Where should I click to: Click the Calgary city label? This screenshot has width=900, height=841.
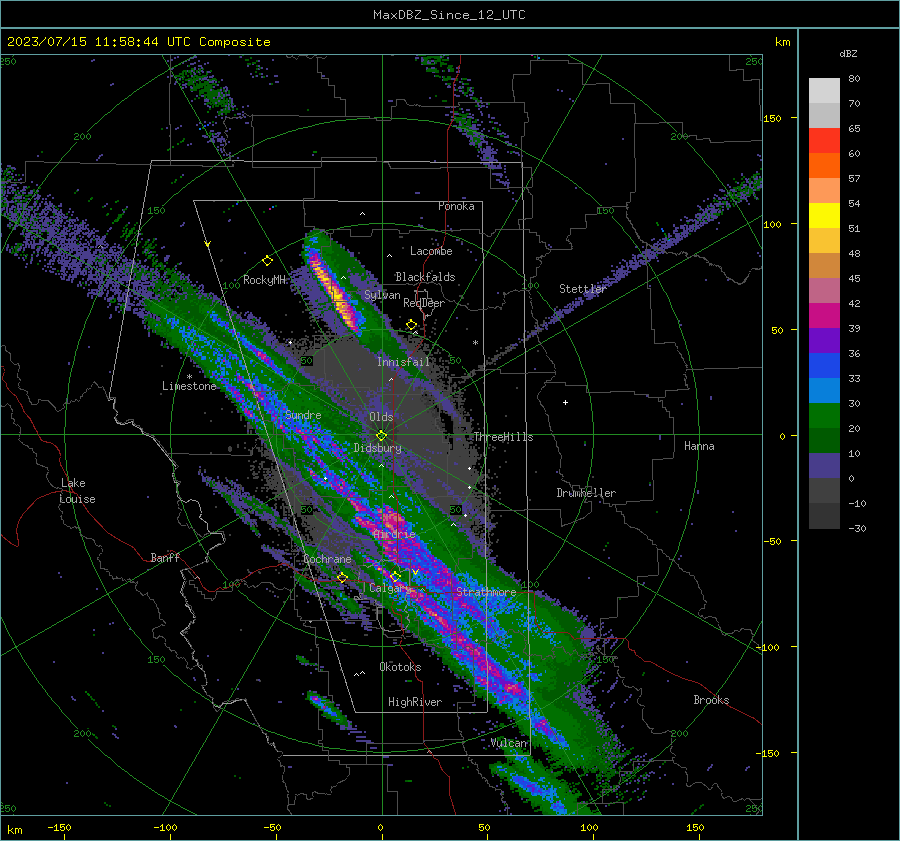(x=390, y=588)
